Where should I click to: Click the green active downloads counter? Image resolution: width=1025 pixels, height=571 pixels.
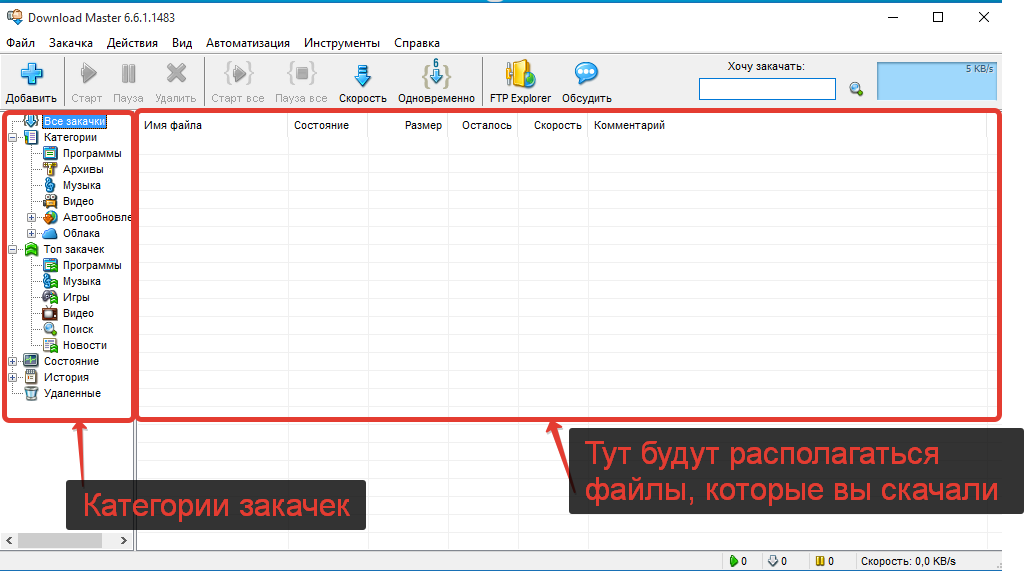pos(737,561)
